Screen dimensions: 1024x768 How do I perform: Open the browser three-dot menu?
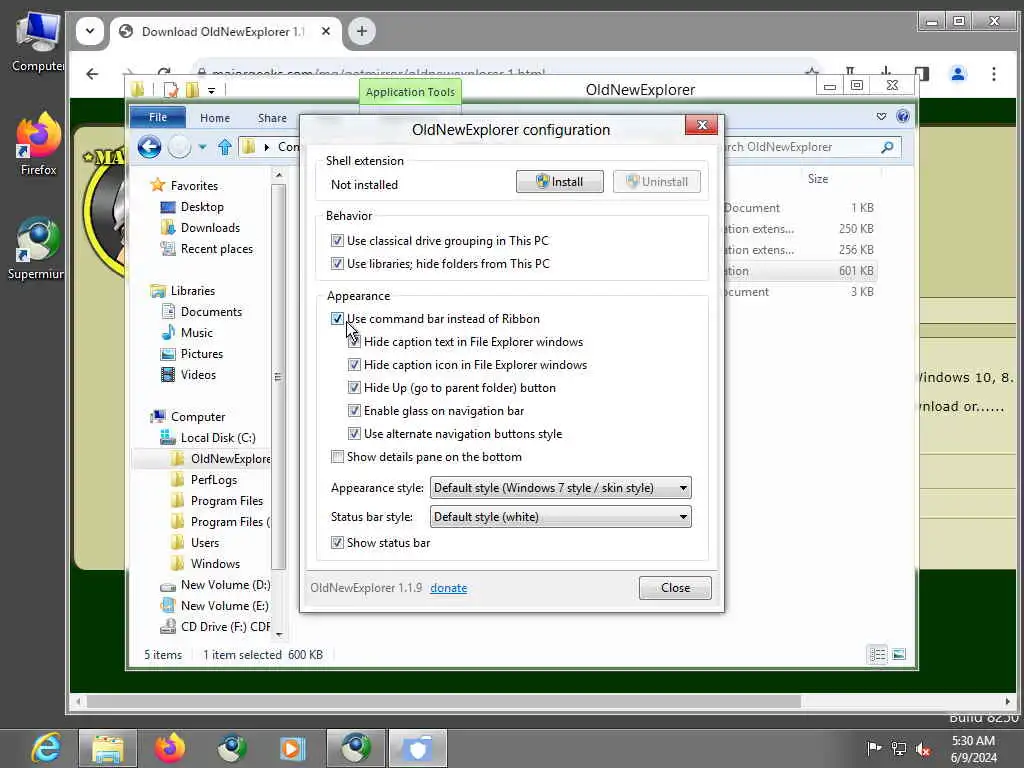point(993,74)
